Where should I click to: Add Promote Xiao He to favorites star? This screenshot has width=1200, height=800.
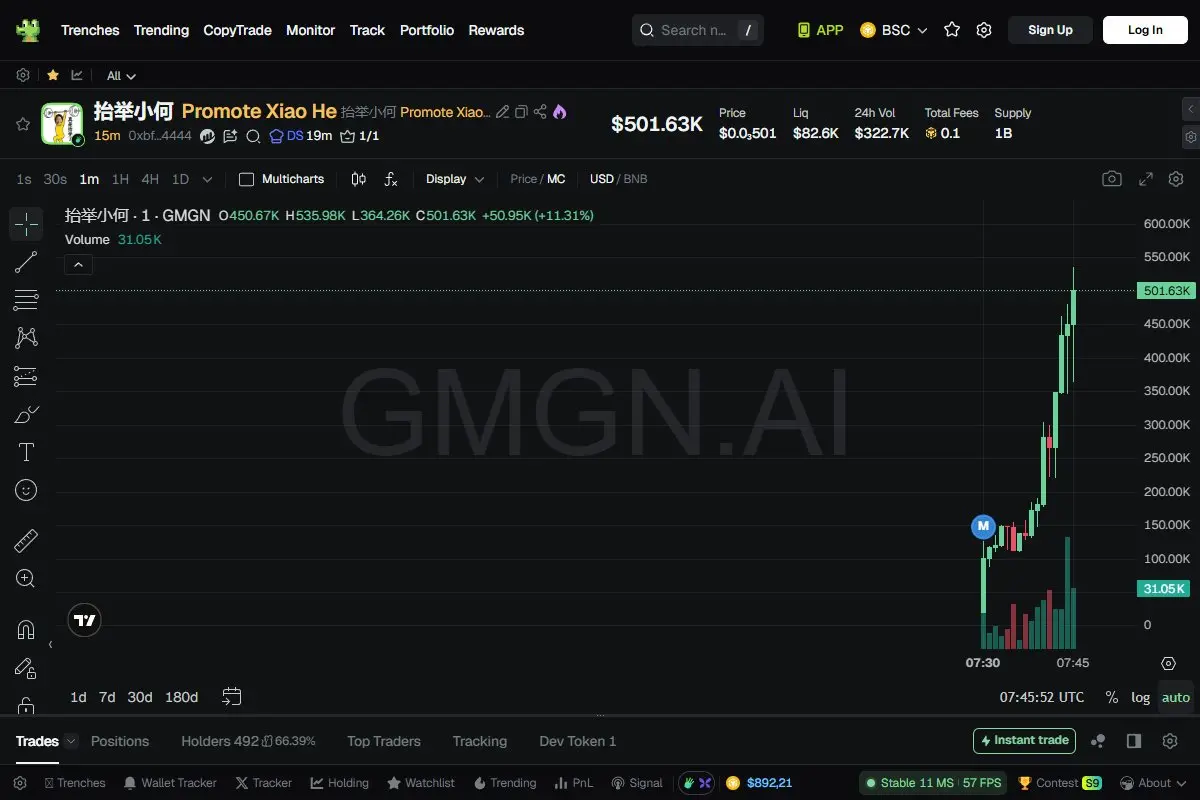pyautogui.click(x=22, y=124)
